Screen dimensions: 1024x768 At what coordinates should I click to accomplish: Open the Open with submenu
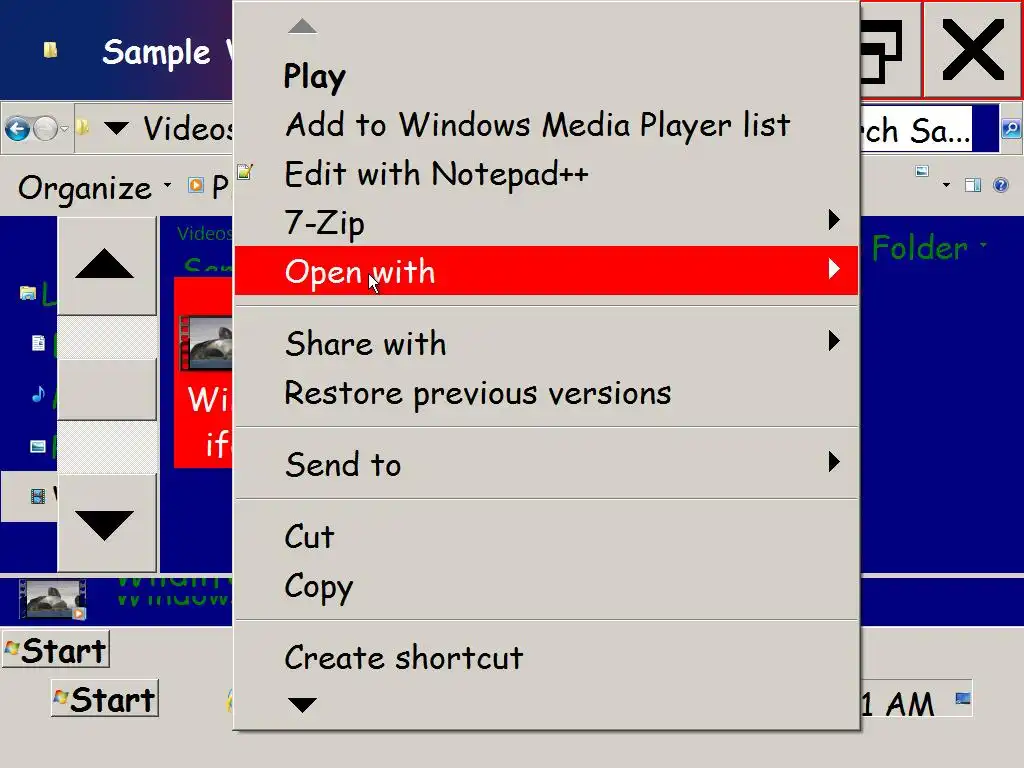(546, 270)
